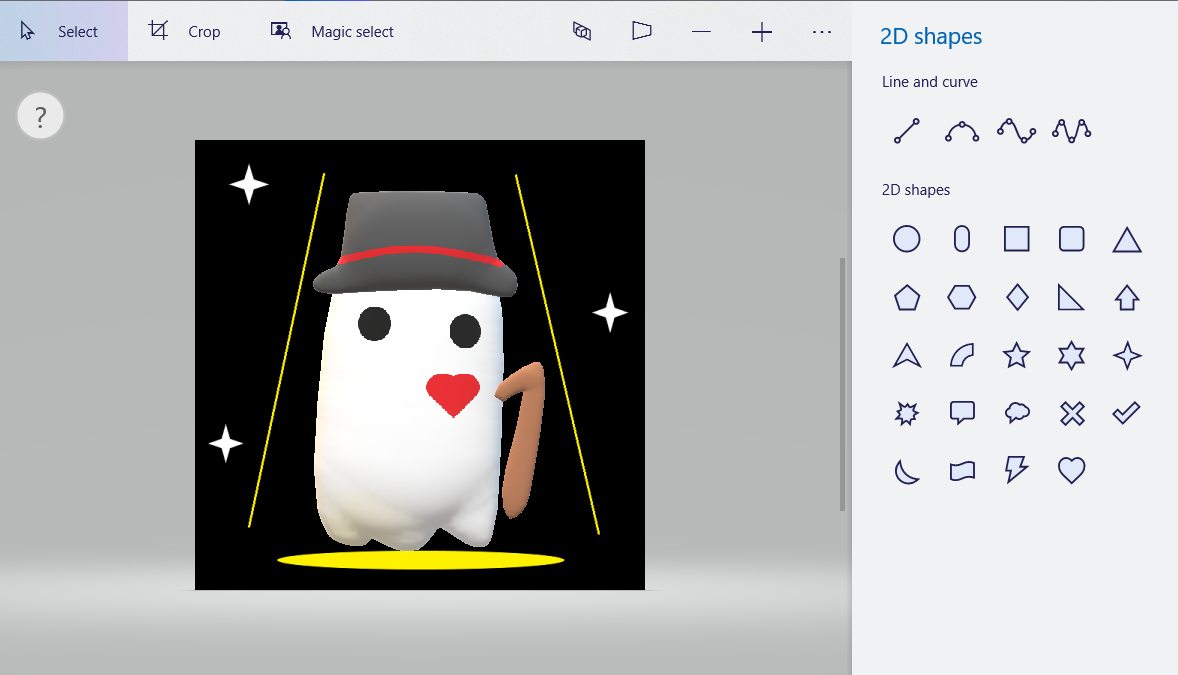Select the pentagon shape
Image resolution: width=1178 pixels, height=675 pixels.
pos(906,297)
